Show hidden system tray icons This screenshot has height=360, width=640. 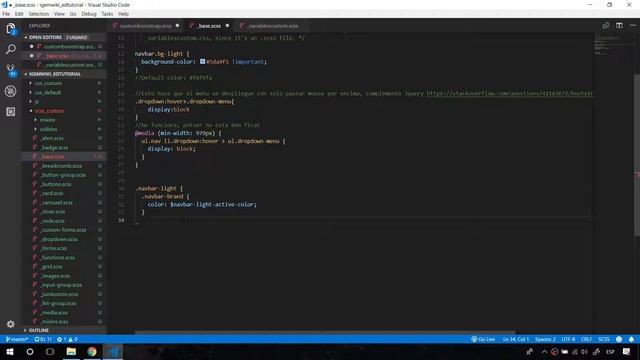coord(544,351)
